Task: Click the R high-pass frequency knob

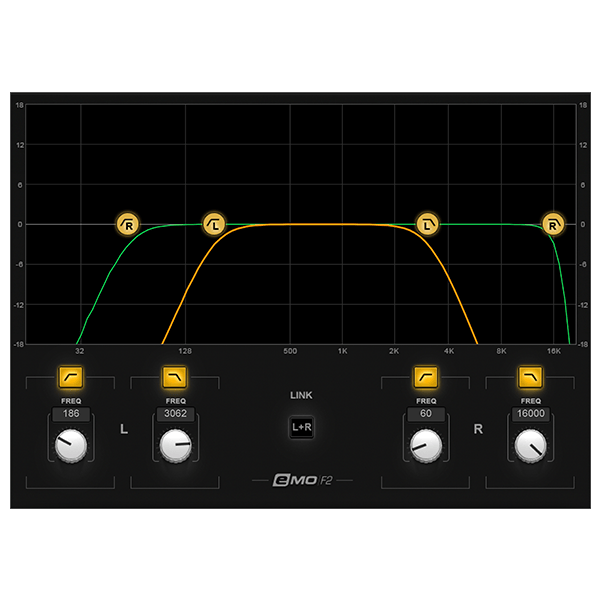Action: tap(426, 446)
